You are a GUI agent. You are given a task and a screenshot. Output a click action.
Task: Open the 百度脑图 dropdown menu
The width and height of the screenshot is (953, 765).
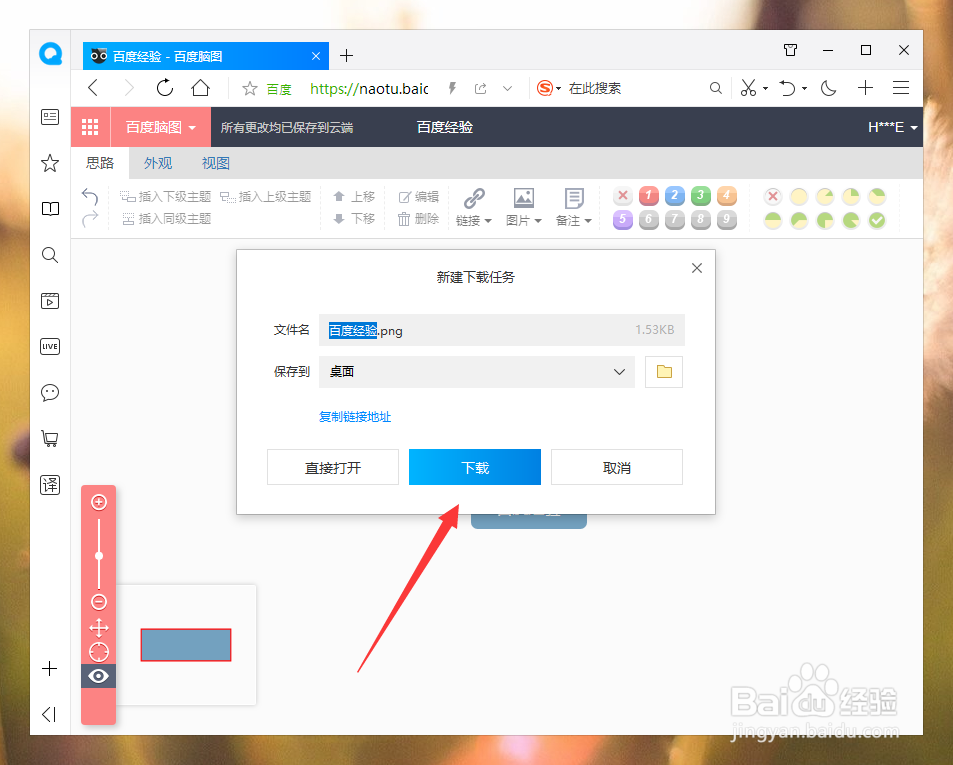click(160, 127)
